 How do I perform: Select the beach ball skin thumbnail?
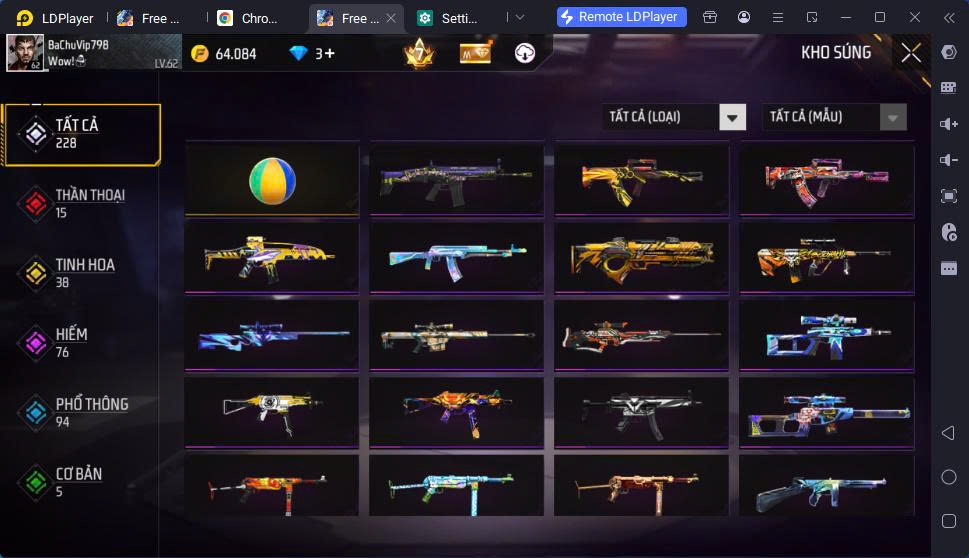pos(272,179)
